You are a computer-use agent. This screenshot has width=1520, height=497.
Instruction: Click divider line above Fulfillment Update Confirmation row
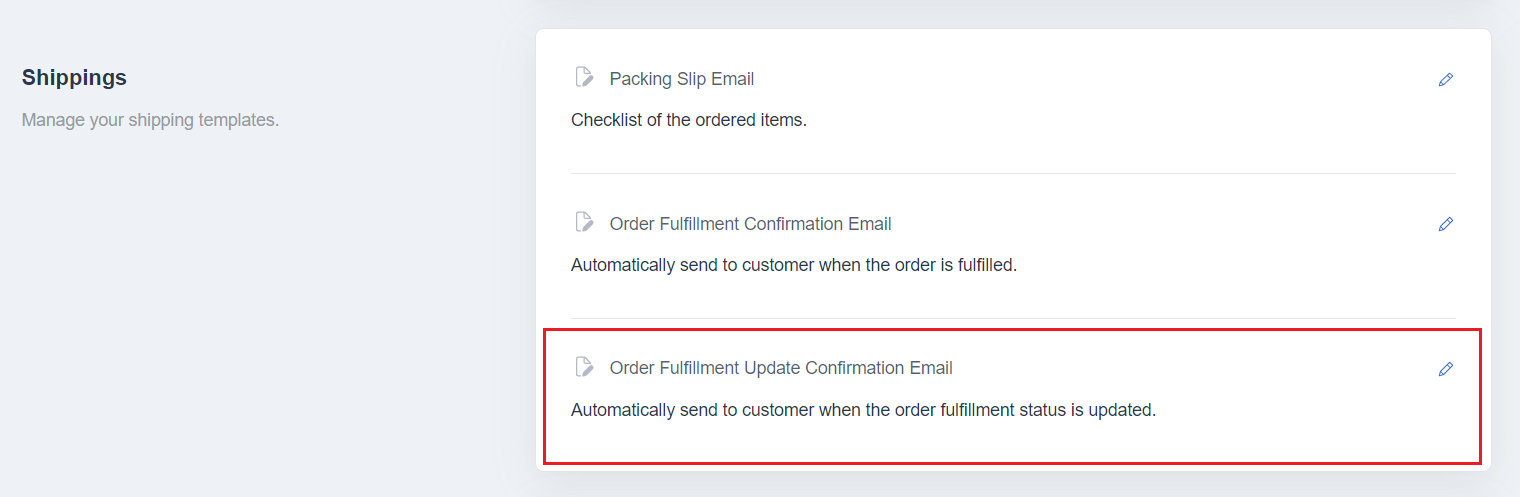[1013, 319]
